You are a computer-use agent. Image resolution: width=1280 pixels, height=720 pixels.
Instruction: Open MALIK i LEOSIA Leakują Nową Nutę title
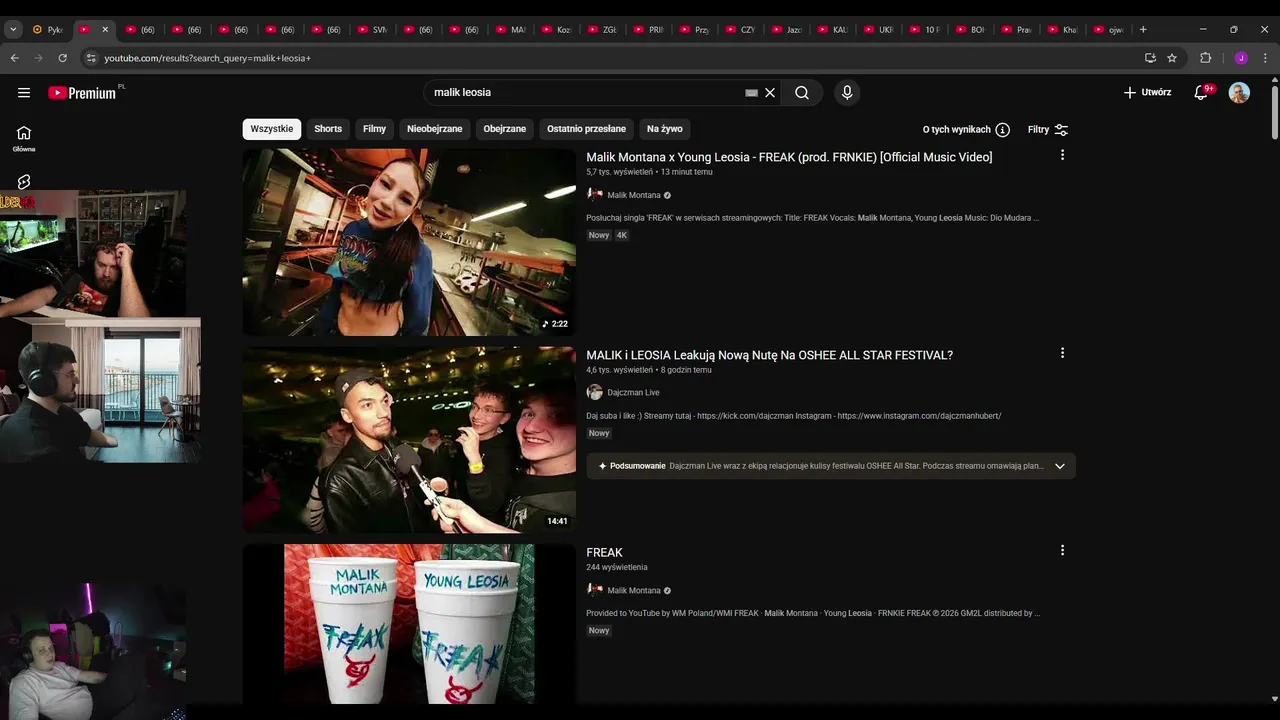[769, 355]
